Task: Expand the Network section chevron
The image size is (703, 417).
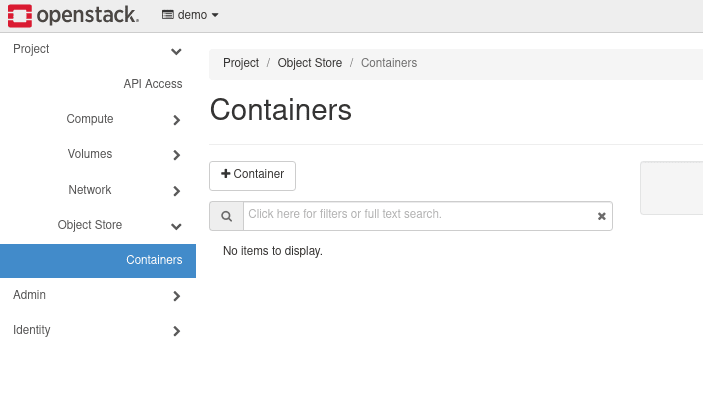Action: (x=176, y=190)
